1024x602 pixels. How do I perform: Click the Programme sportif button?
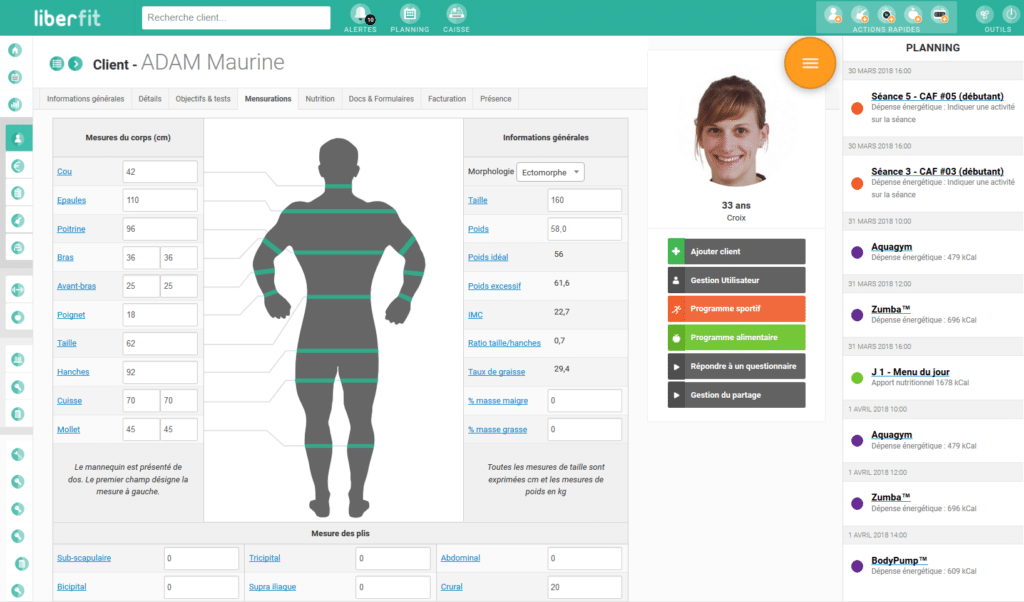736,309
